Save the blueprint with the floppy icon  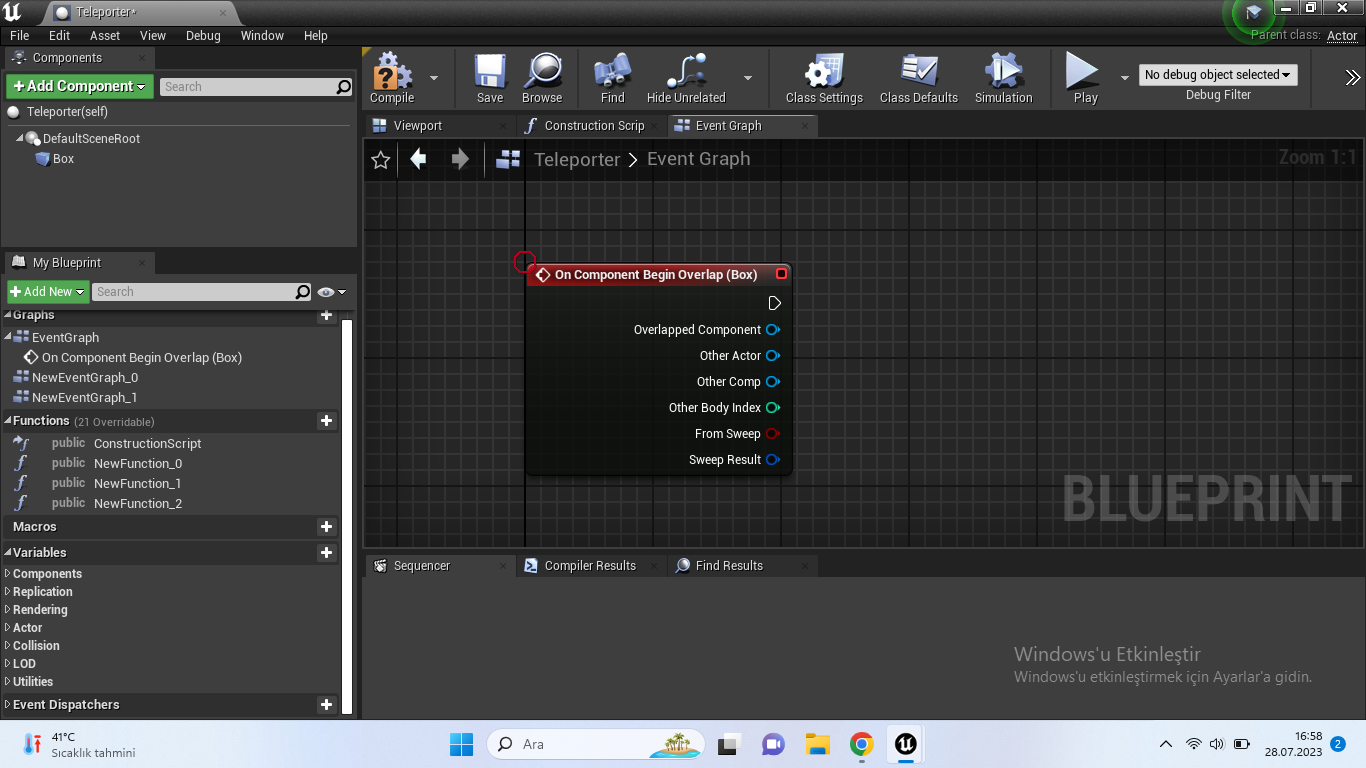[x=490, y=79]
